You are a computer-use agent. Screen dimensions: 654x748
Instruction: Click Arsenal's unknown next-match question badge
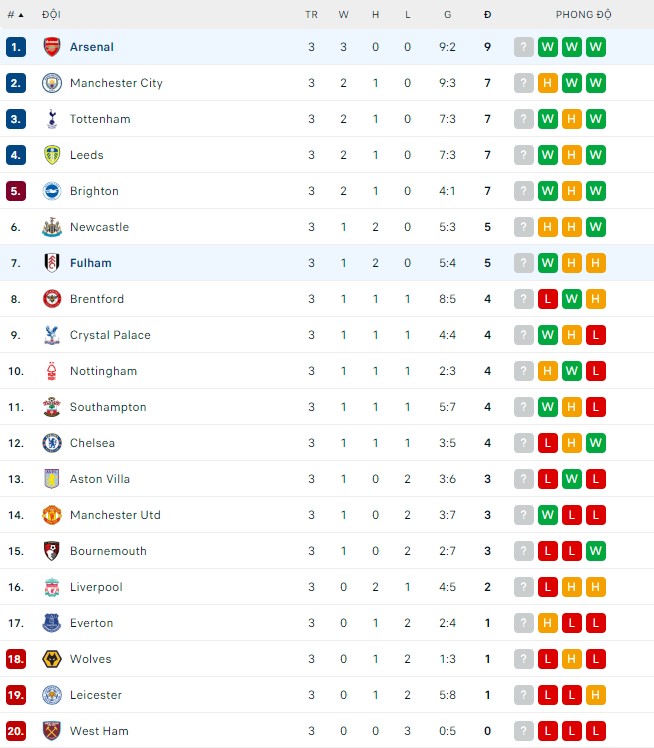[x=524, y=47]
